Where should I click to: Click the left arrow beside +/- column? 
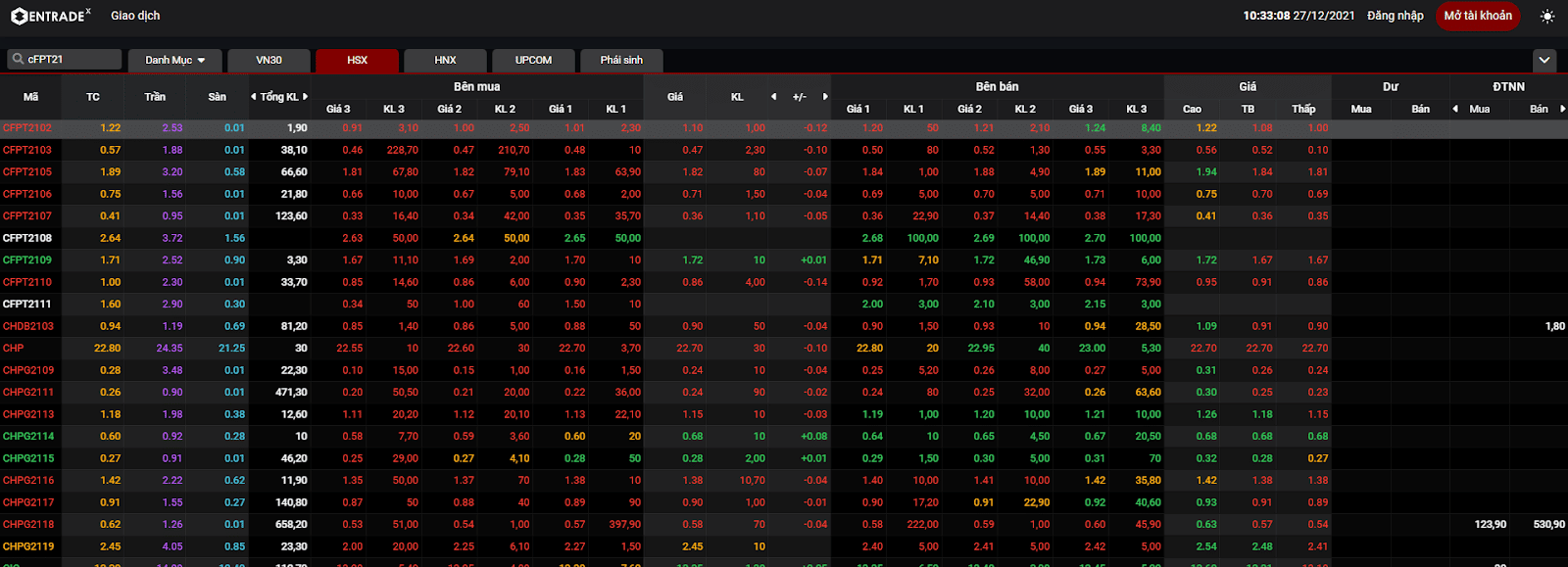pyautogui.click(x=773, y=97)
